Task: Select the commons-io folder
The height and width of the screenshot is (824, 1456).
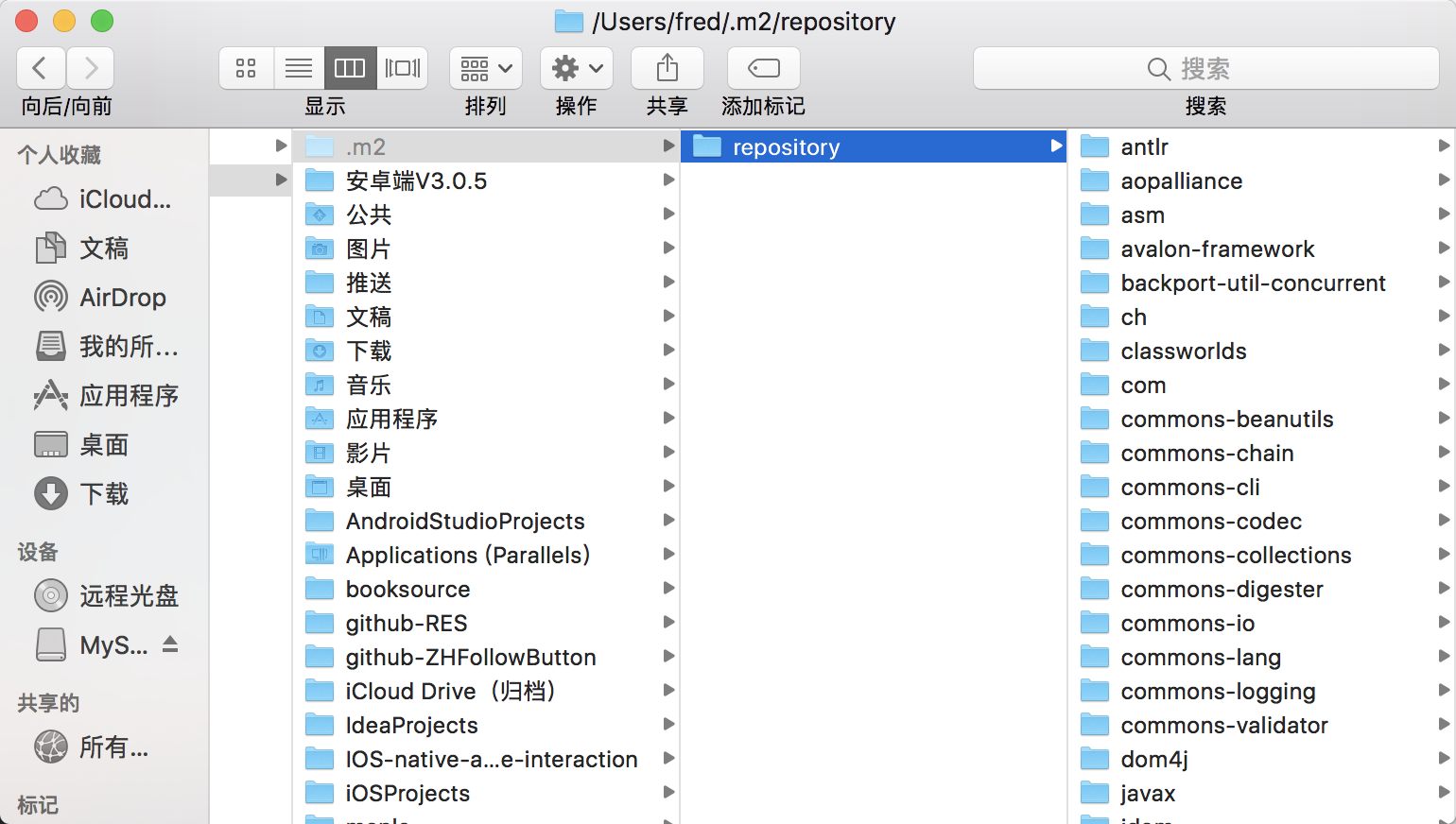Action: click(1262, 623)
